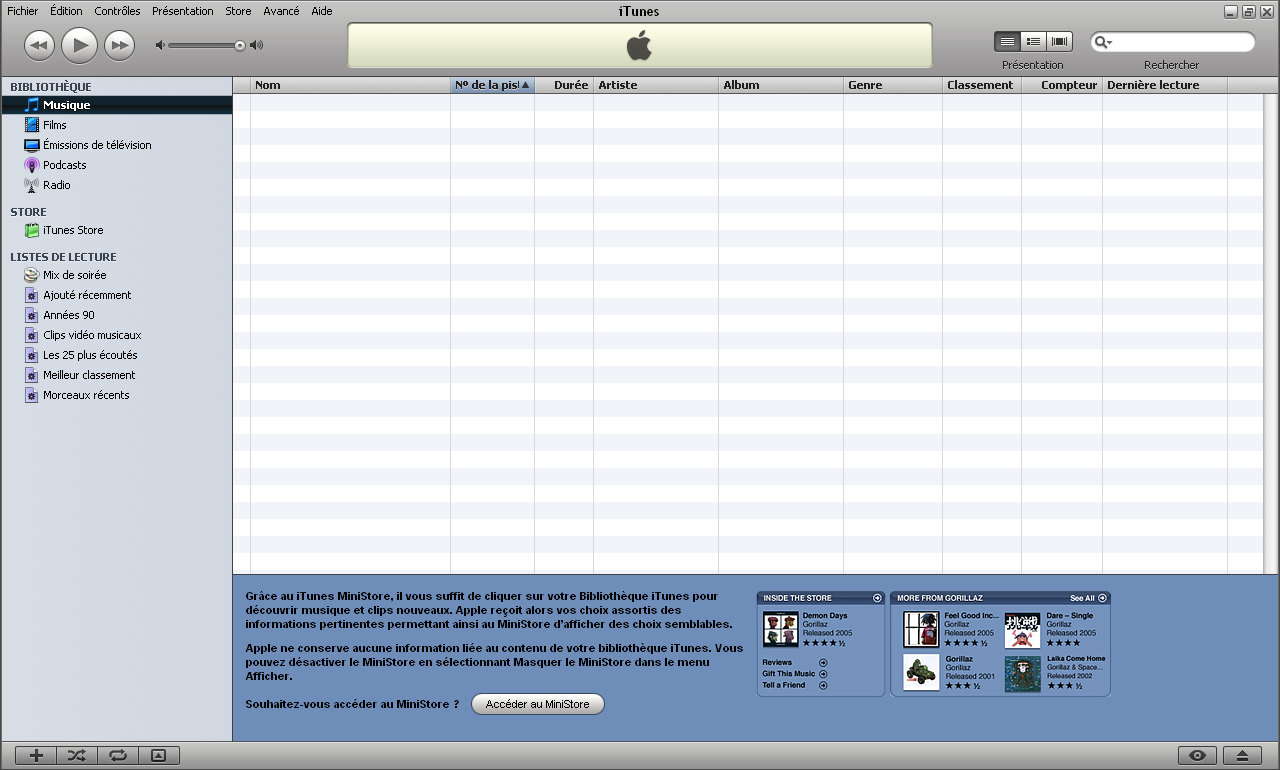
Task: Toggle the artwork viewer button
Action: coord(158,755)
